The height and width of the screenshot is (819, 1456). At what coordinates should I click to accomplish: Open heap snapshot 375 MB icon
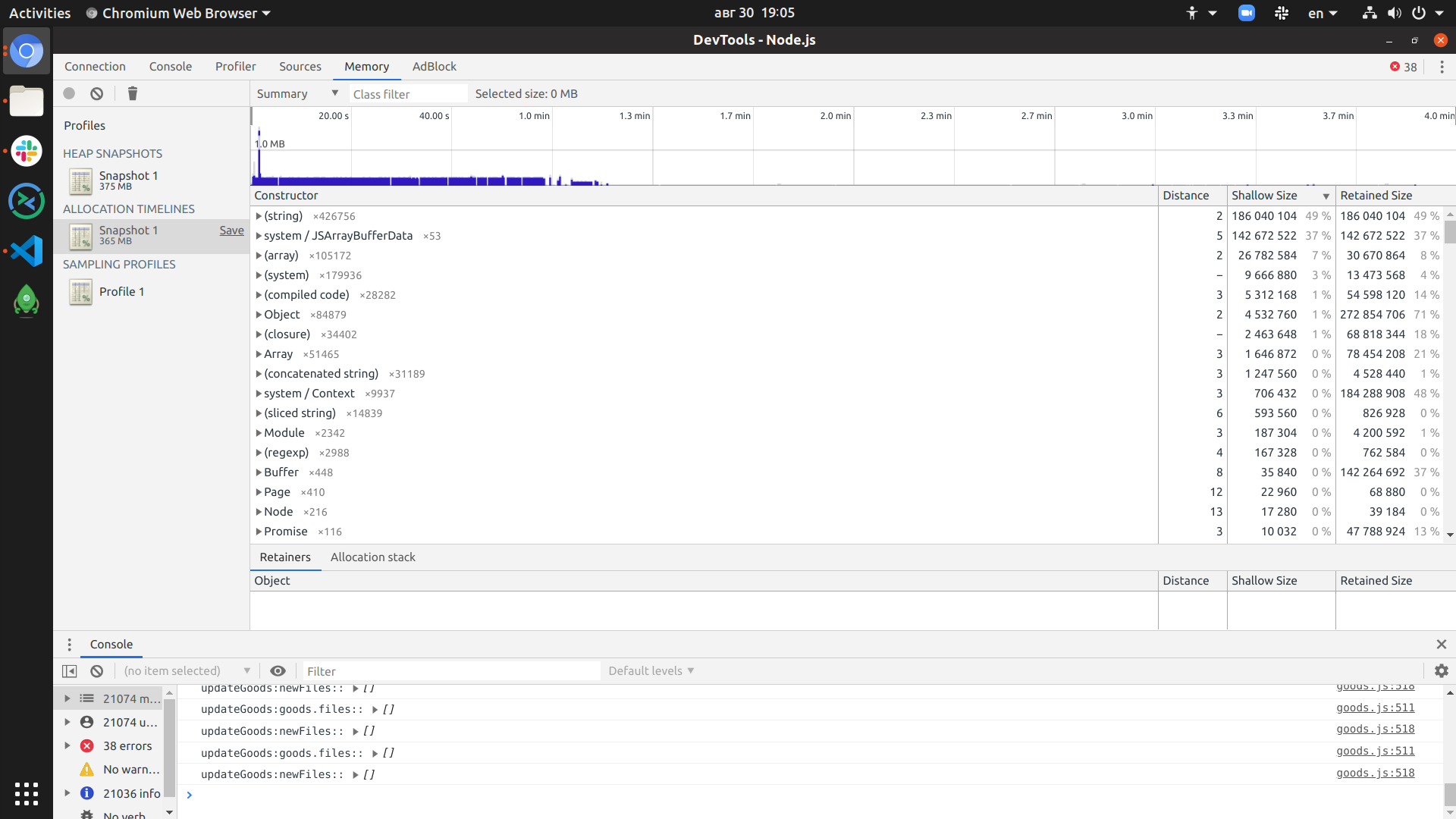pos(80,180)
